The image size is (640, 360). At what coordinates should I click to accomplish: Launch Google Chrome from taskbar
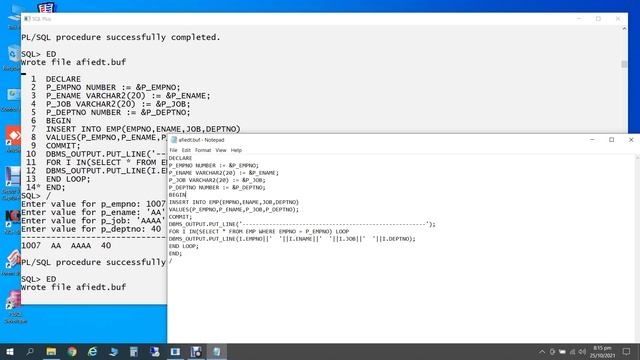(x=72, y=351)
